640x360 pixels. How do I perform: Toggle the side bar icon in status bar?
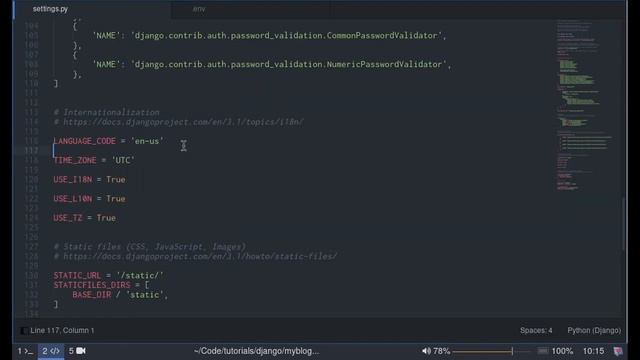24,331
